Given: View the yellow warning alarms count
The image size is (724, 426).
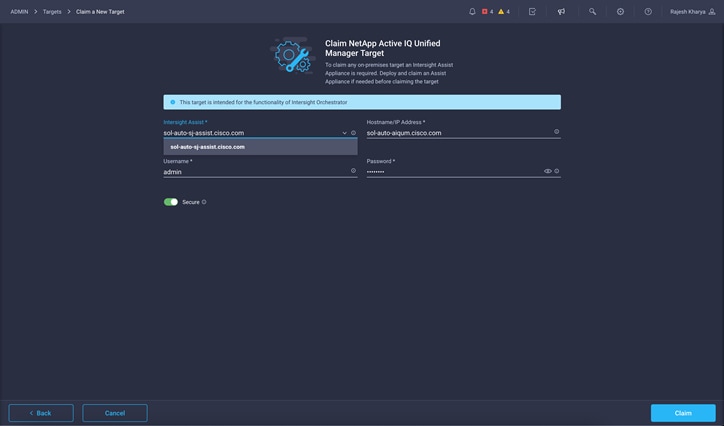Looking at the screenshot, I should pyautogui.click(x=504, y=12).
